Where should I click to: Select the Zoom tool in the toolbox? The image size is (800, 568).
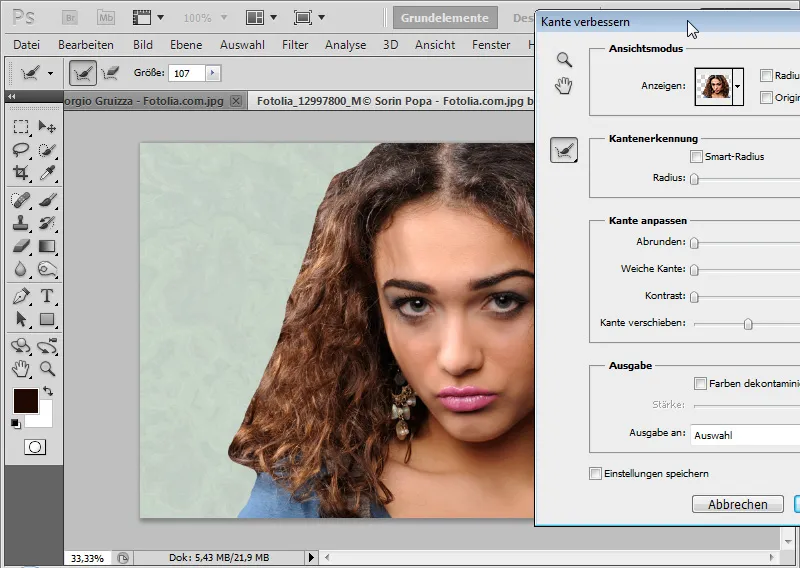(47, 368)
